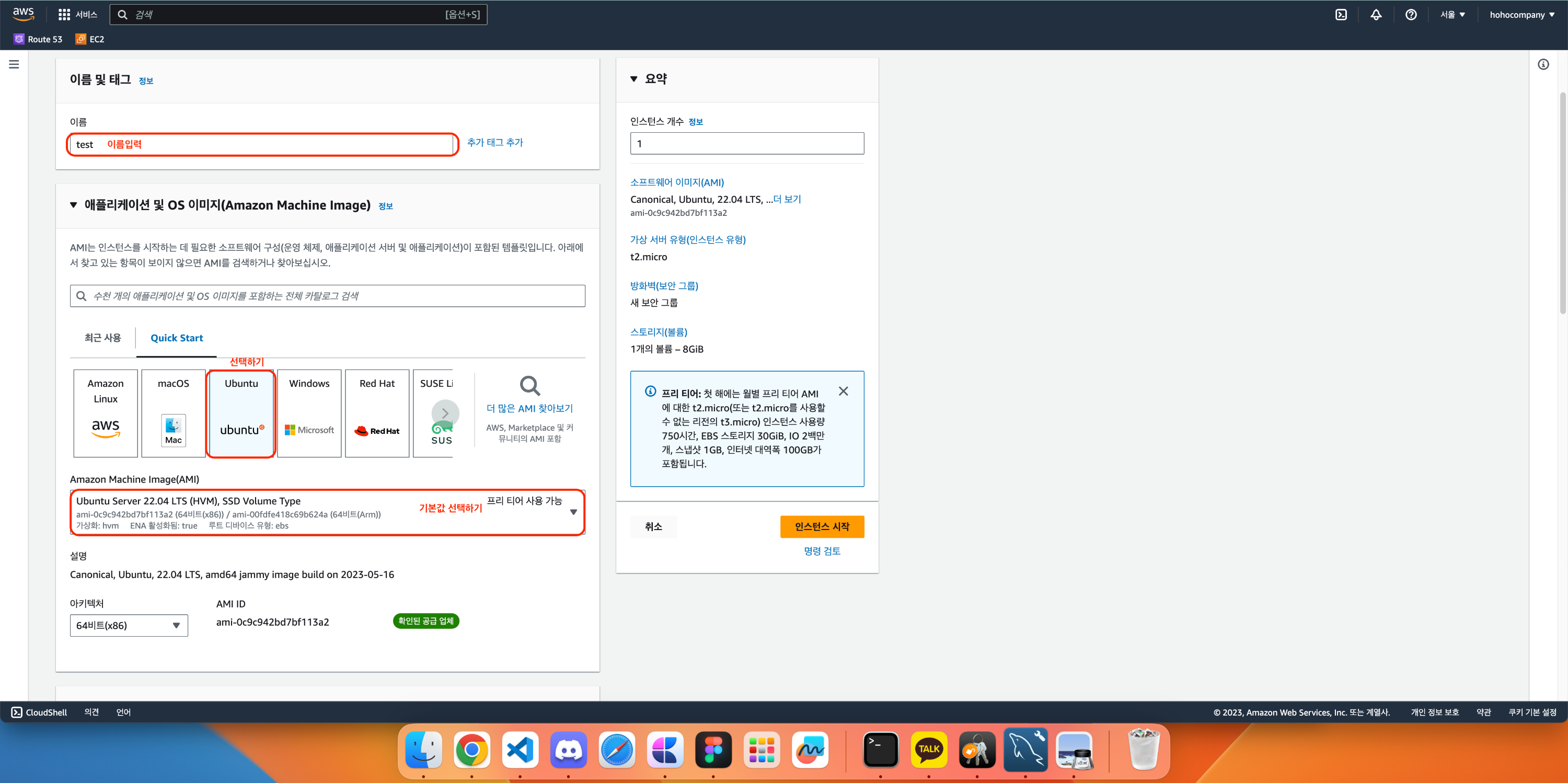Open the Seoul region dropdown

point(1452,15)
